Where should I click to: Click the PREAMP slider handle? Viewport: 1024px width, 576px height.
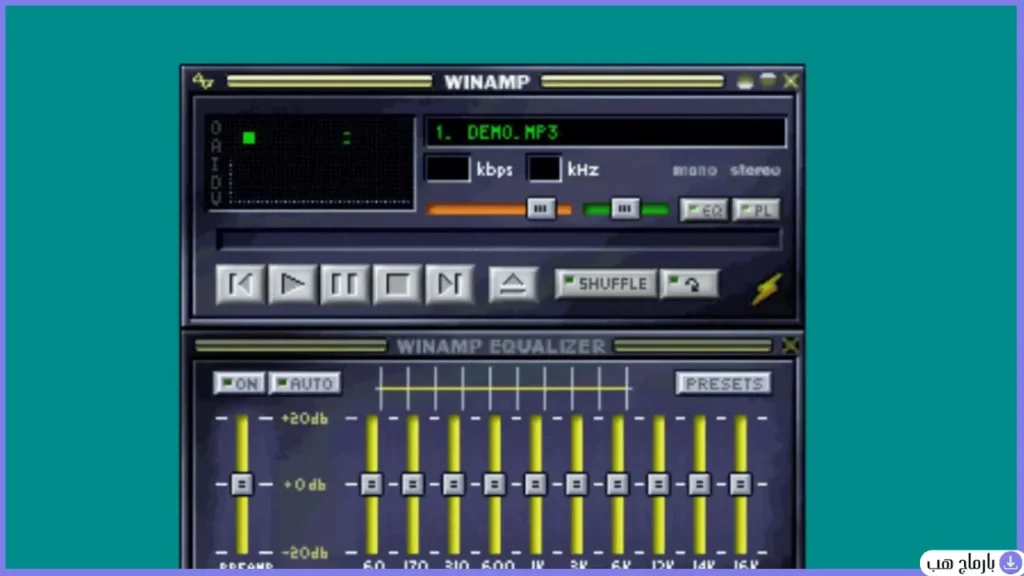point(242,484)
